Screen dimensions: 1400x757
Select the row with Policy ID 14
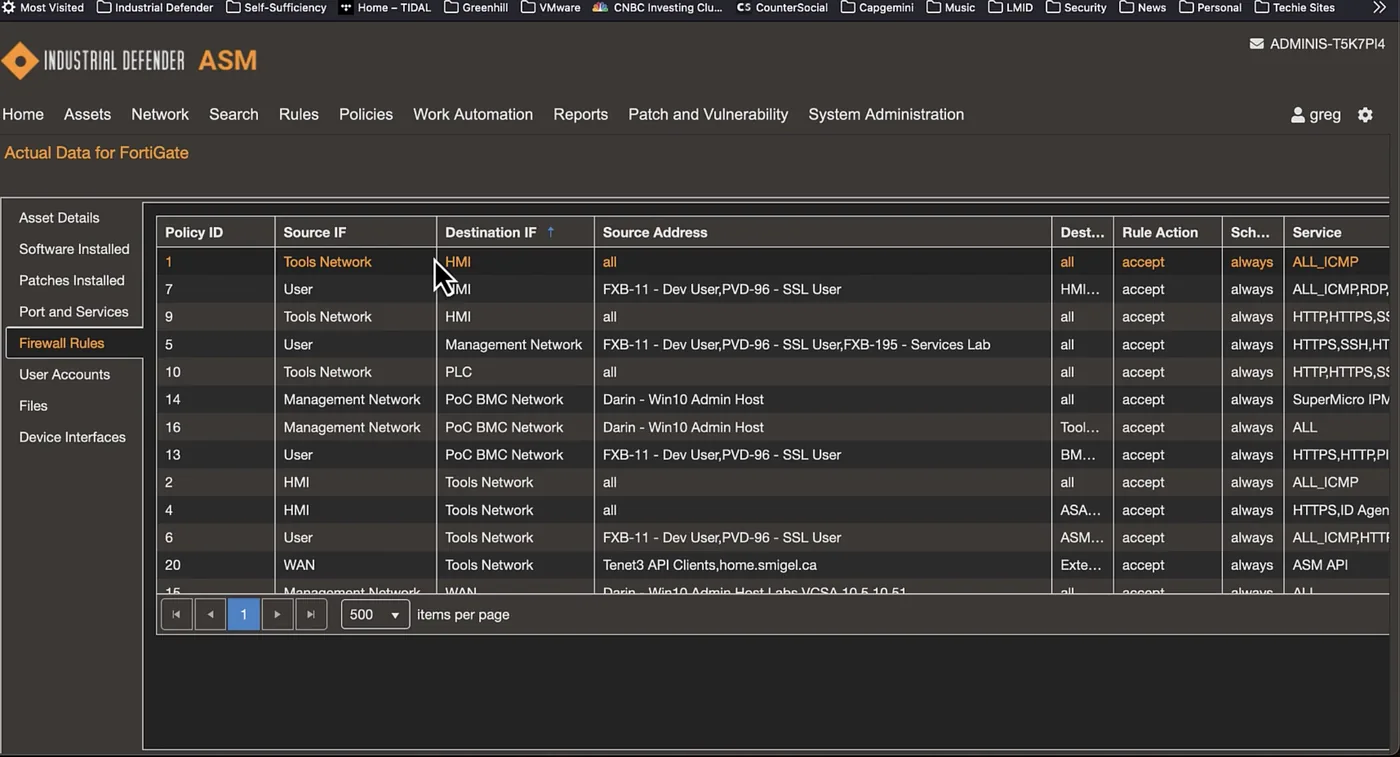point(773,400)
